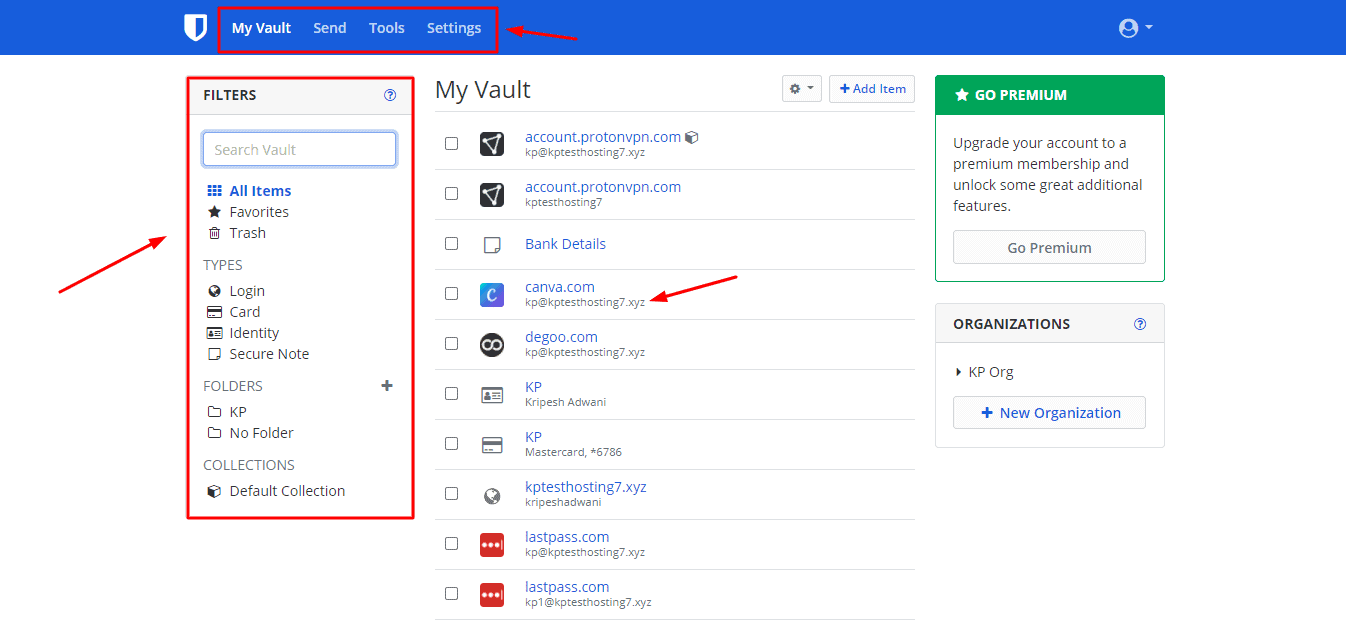The height and width of the screenshot is (621, 1346).
Task: Open the vault gear options dropdown
Action: click(801, 89)
